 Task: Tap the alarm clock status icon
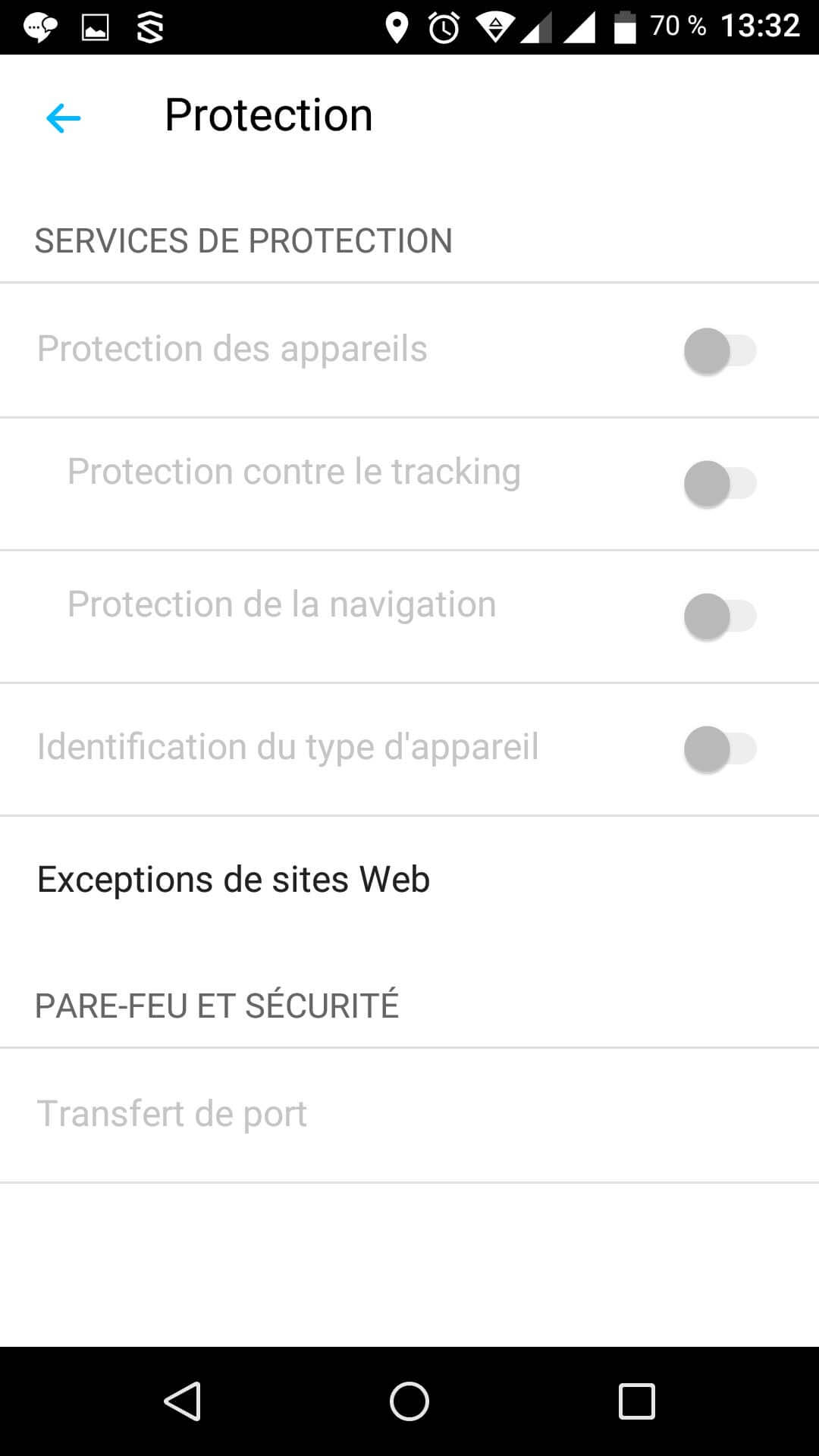pos(444,28)
